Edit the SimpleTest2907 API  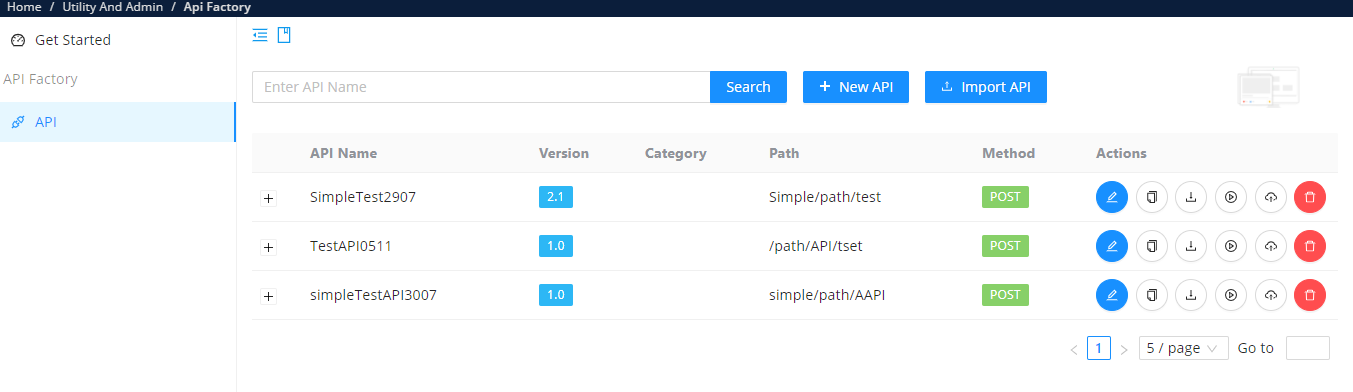[x=1112, y=197]
